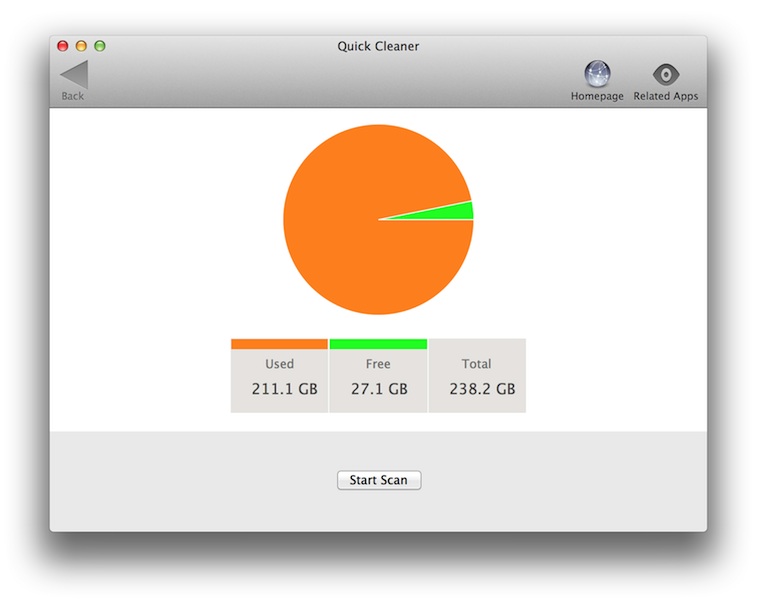
Task: Click the Related Apps text label
Action: 666,97
